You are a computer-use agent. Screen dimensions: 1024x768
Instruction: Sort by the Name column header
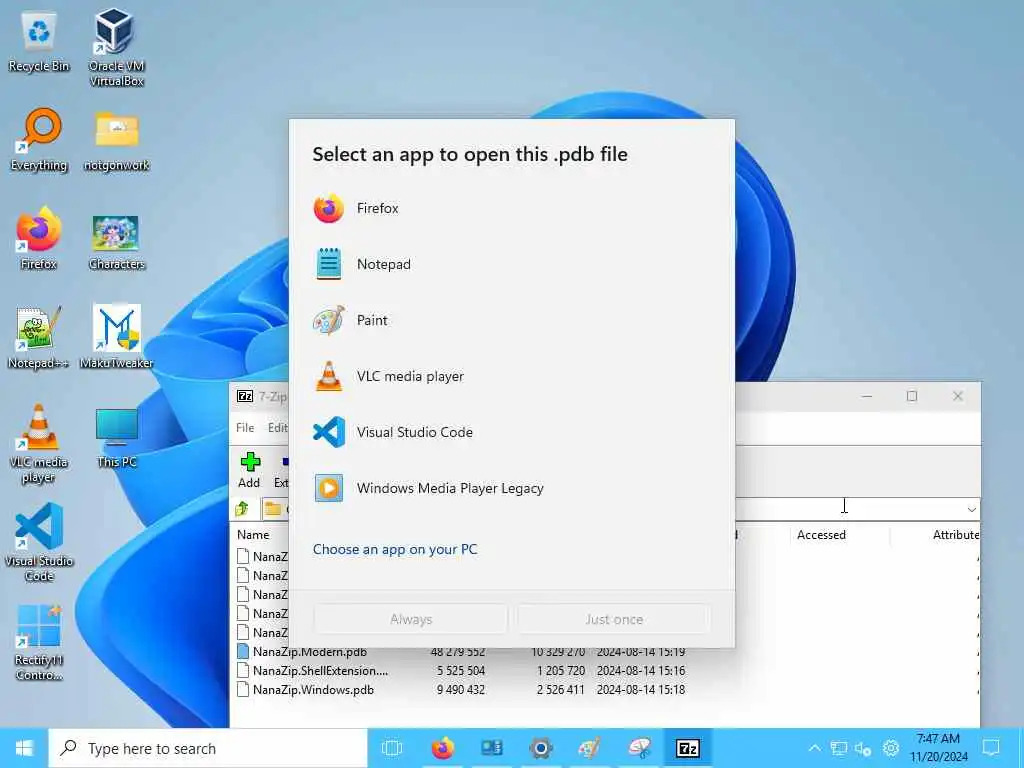tap(253, 535)
